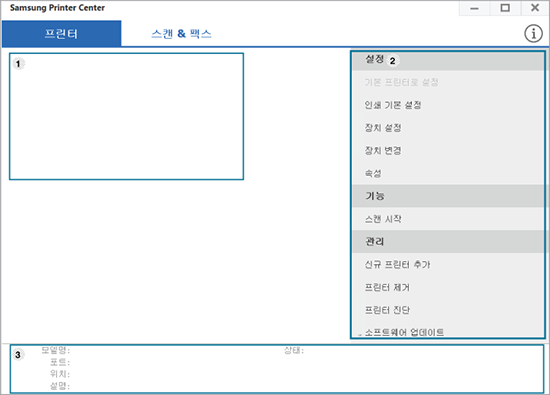550x395 pixels.
Task: Close the Samsung Printer Center window
Action: (x=535, y=8)
